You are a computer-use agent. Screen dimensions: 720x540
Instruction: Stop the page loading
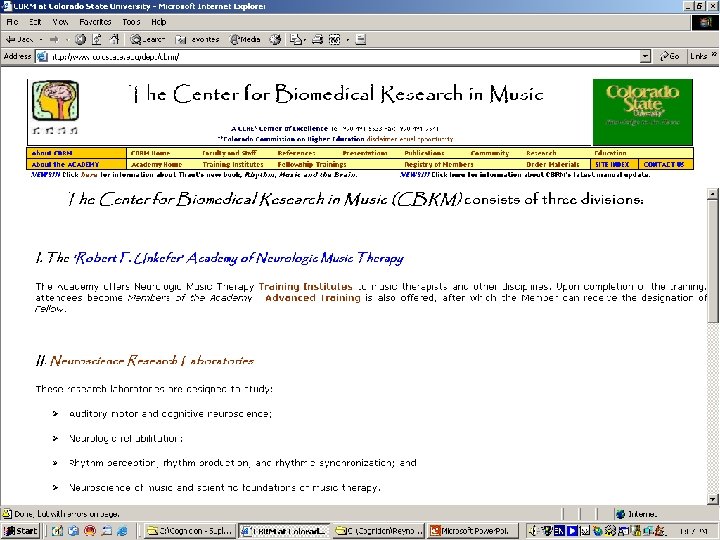(80, 39)
